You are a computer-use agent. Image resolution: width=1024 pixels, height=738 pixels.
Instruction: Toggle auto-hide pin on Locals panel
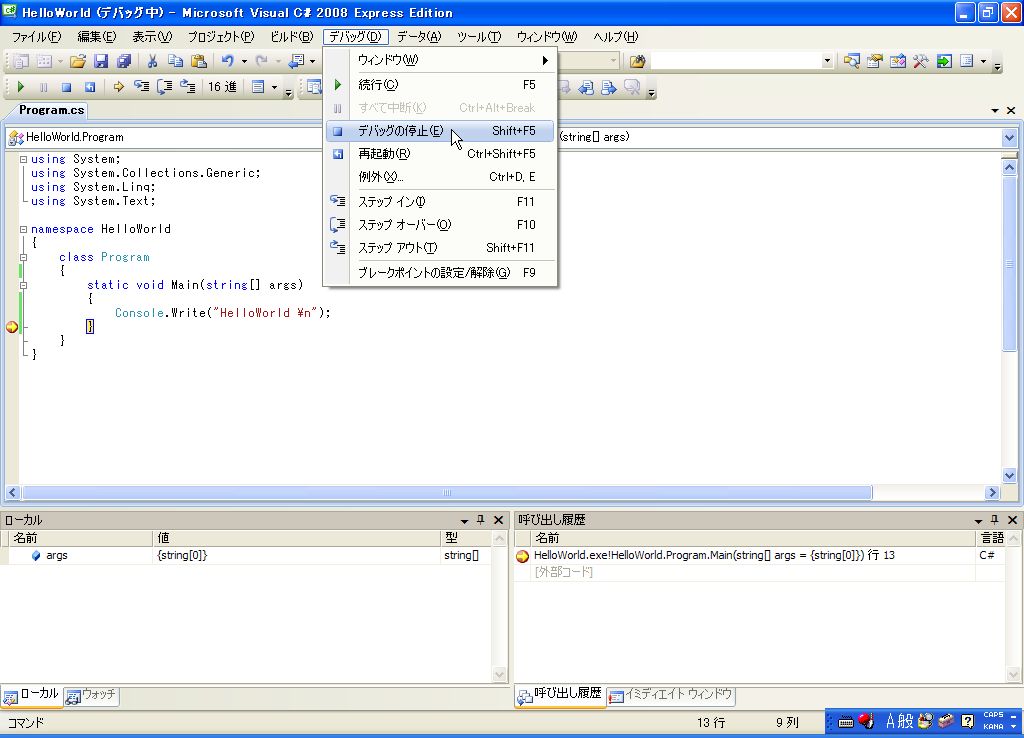(481, 520)
